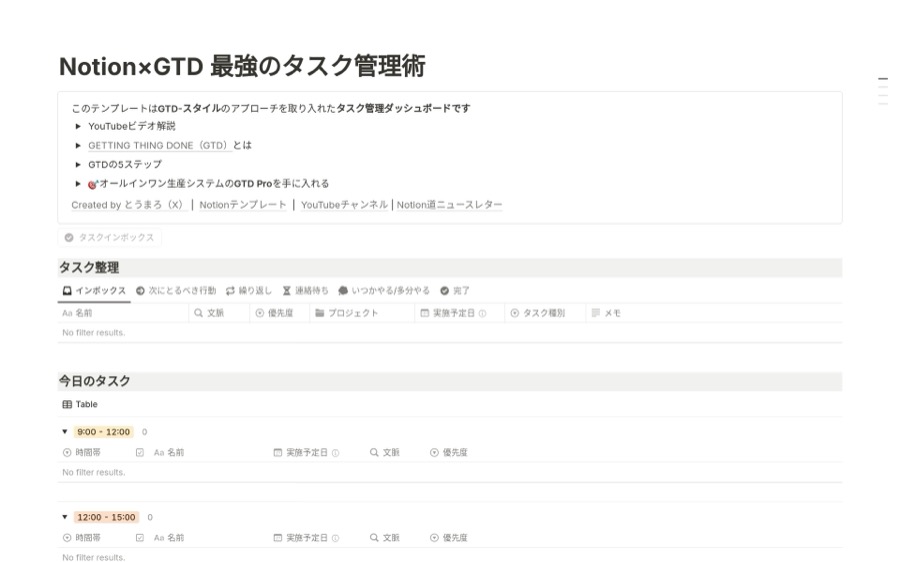Select the Table view under 今日のタスク
900x562 pixels.
[x=80, y=405]
